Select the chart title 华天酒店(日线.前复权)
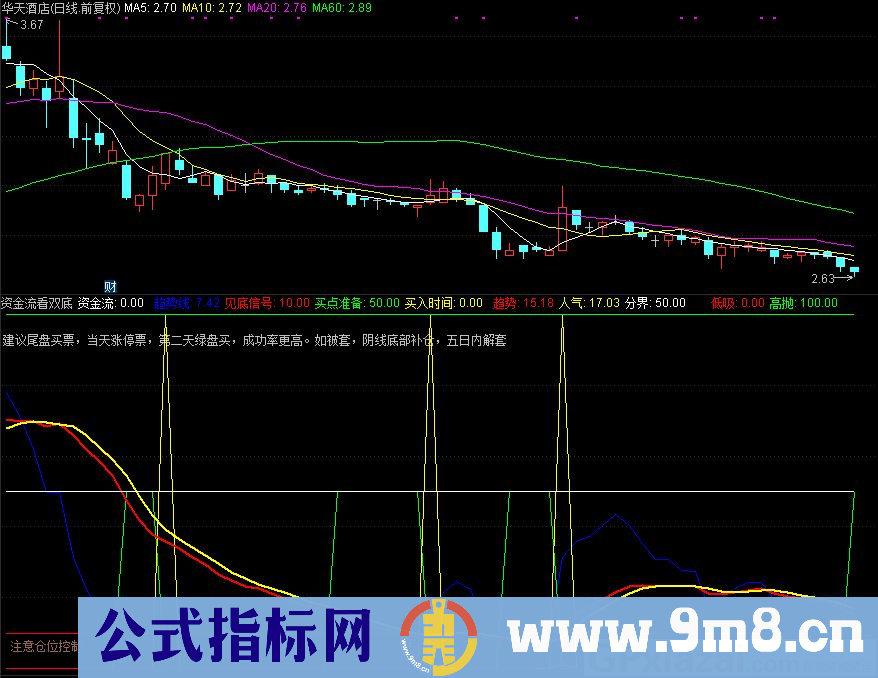 61,8
